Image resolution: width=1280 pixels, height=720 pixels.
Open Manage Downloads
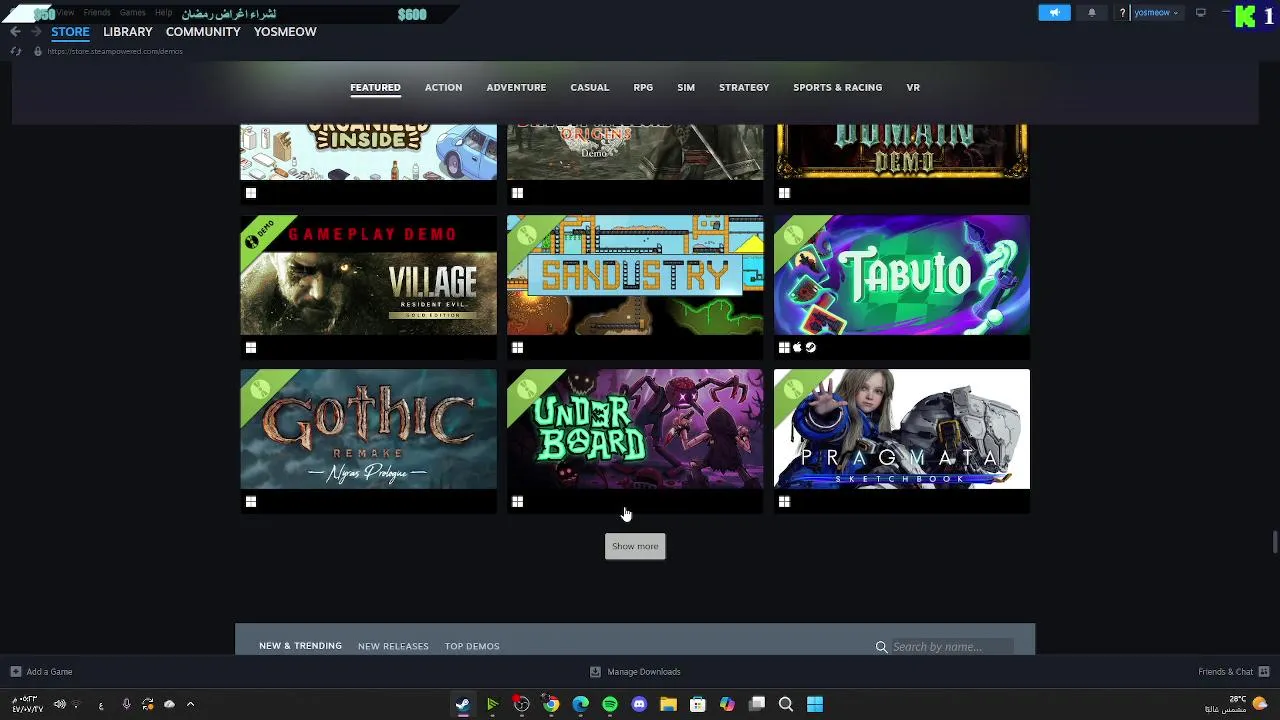click(x=644, y=672)
